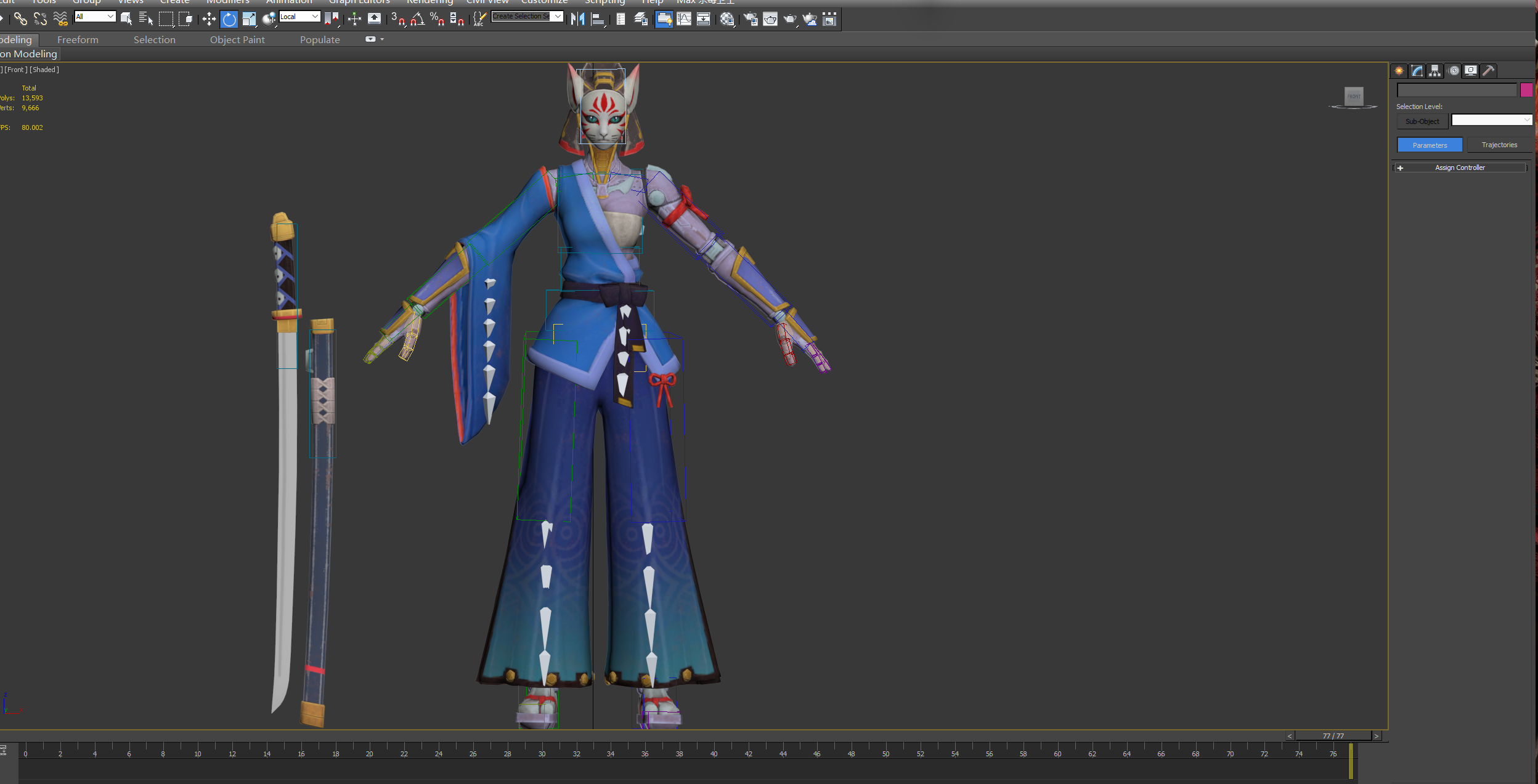Click the Sub-Object button

[x=1422, y=121]
